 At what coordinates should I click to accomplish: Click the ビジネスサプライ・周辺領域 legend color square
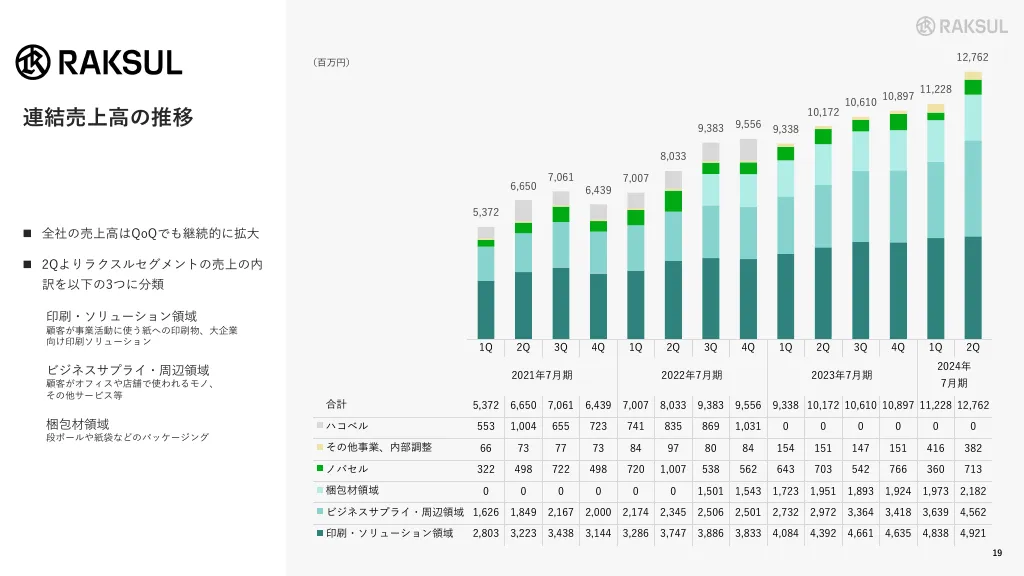click(x=320, y=511)
